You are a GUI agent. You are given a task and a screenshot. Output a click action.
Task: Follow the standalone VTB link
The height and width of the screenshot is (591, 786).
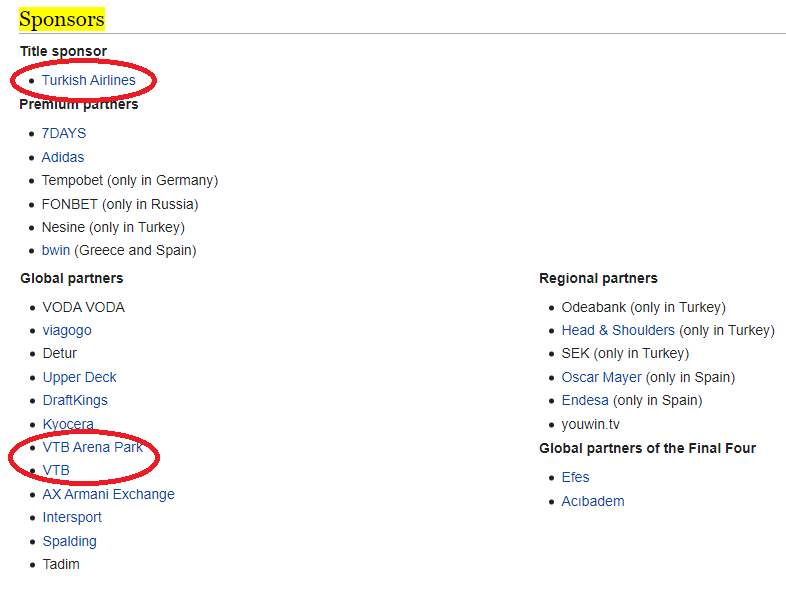[x=56, y=470]
